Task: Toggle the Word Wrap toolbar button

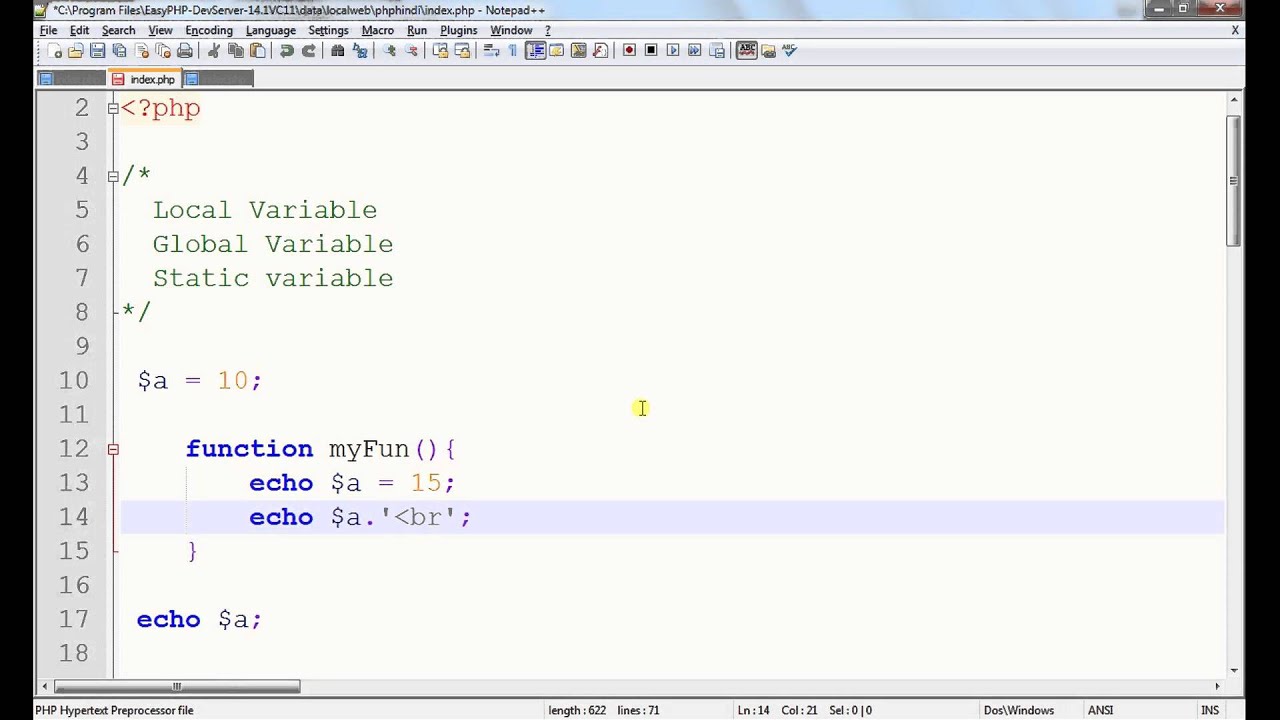Action: pos(491,51)
